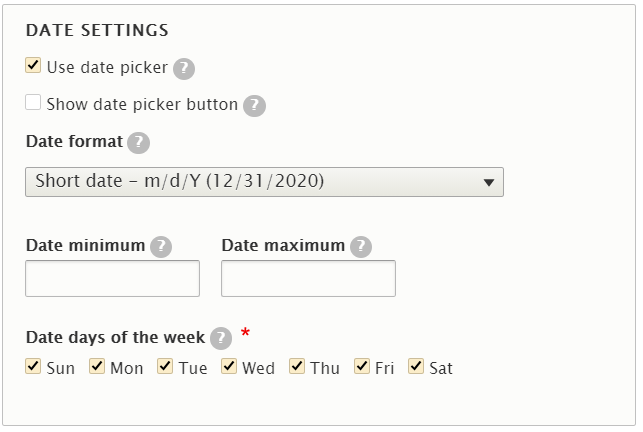Disable the Thu day checkbox

[x=297, y=366]
